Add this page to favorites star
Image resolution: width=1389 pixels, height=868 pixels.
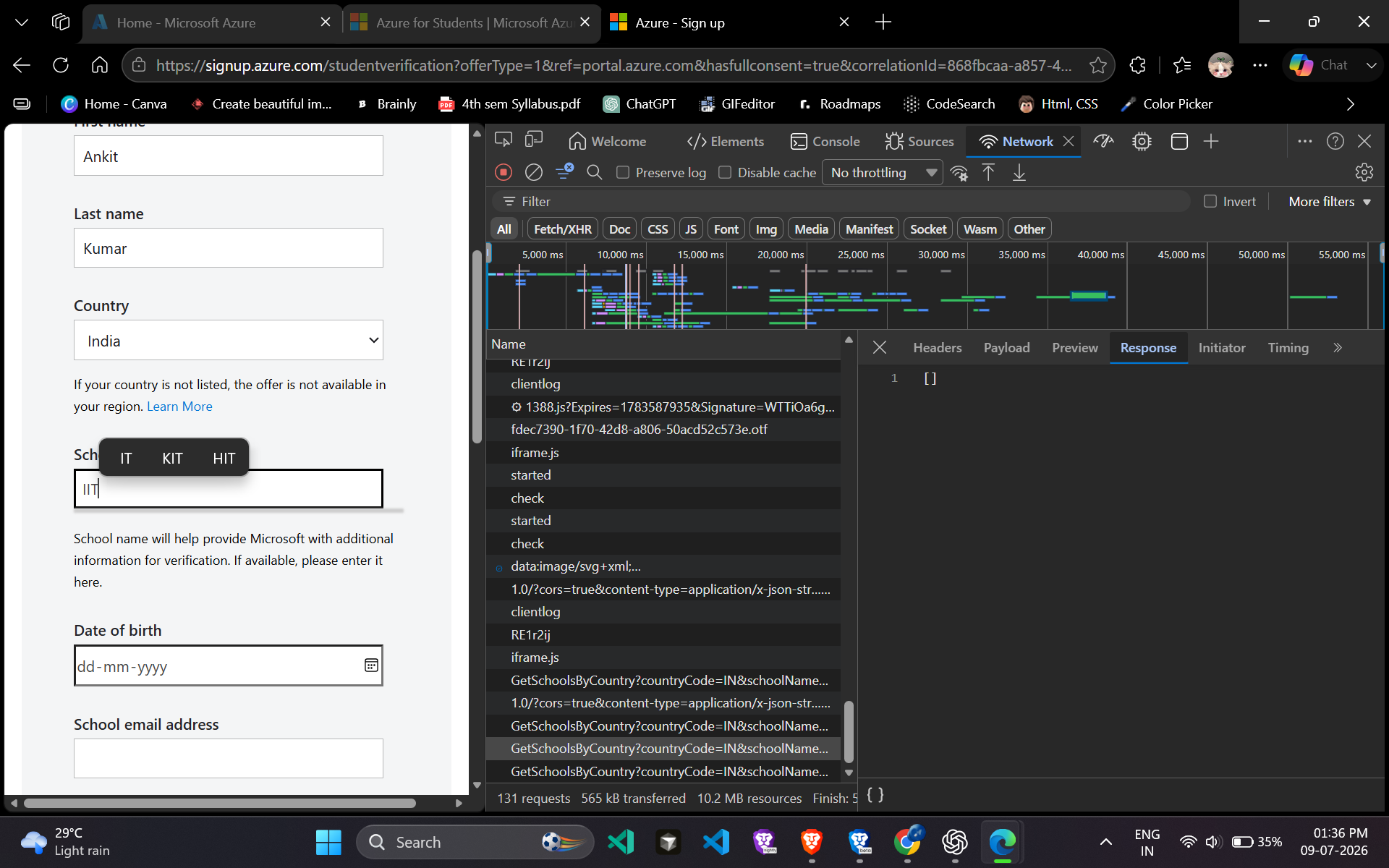pyautogui.click(x=1098, y=65)
